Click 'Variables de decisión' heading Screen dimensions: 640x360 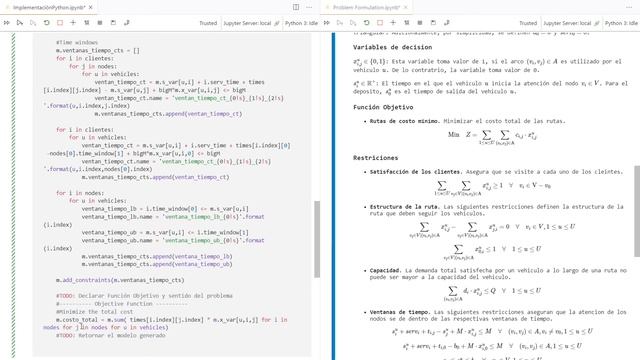[x=392, y=47]
